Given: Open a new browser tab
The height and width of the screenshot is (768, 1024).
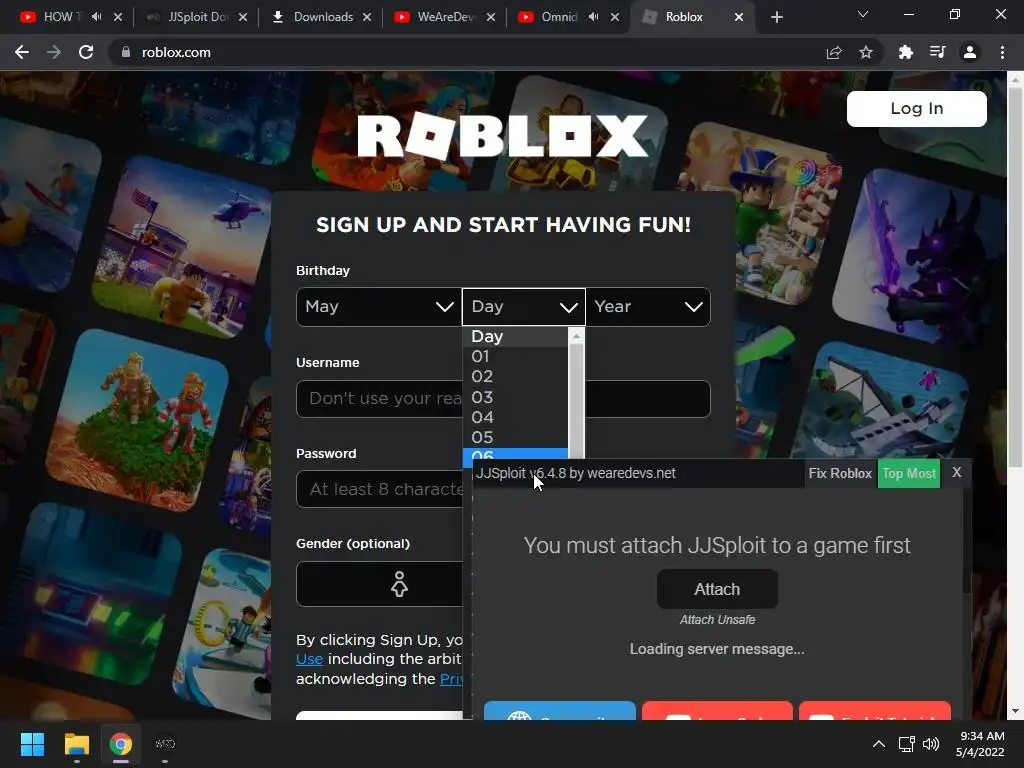Looking at the screenshot, I should click(776, 17).
